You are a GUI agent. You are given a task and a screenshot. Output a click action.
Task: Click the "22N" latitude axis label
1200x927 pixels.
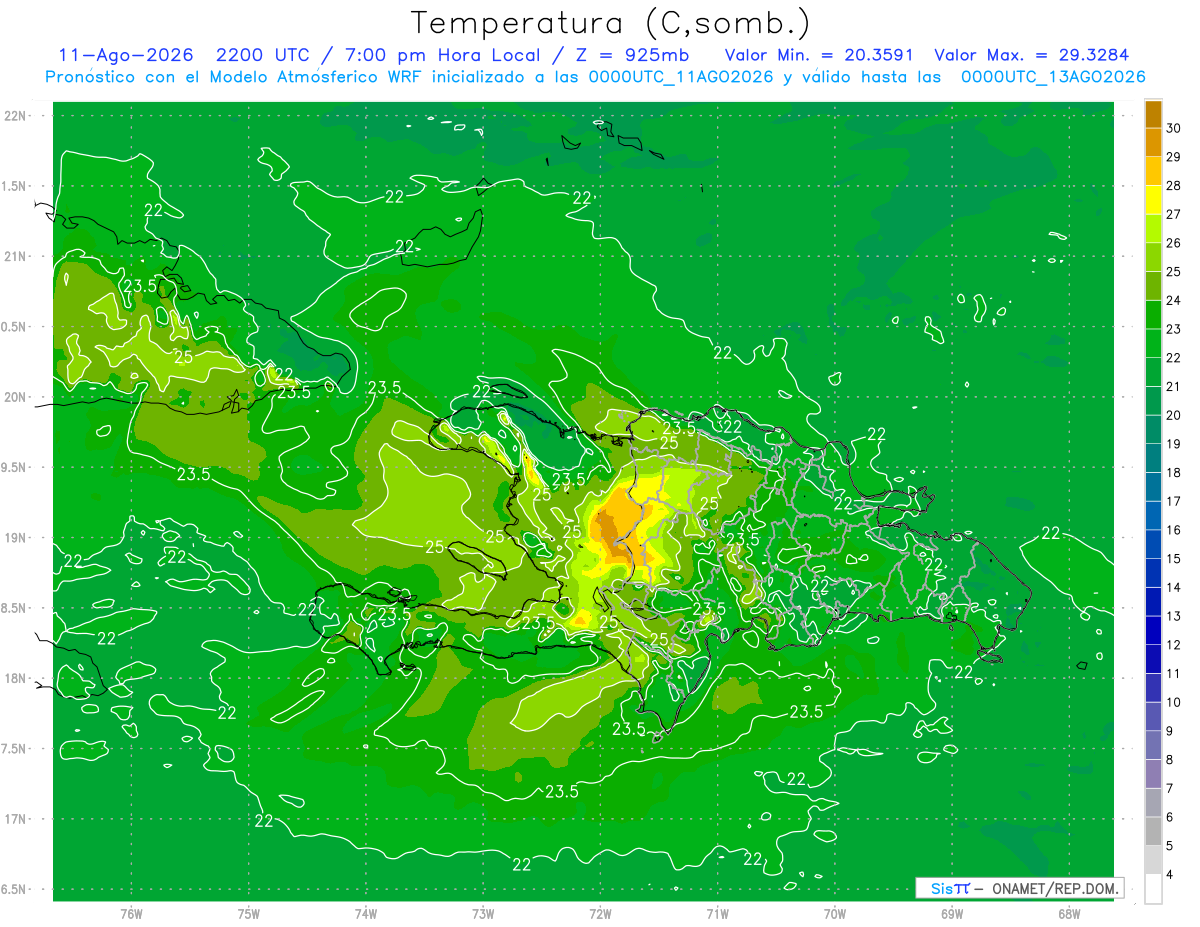tap(16, 116)
